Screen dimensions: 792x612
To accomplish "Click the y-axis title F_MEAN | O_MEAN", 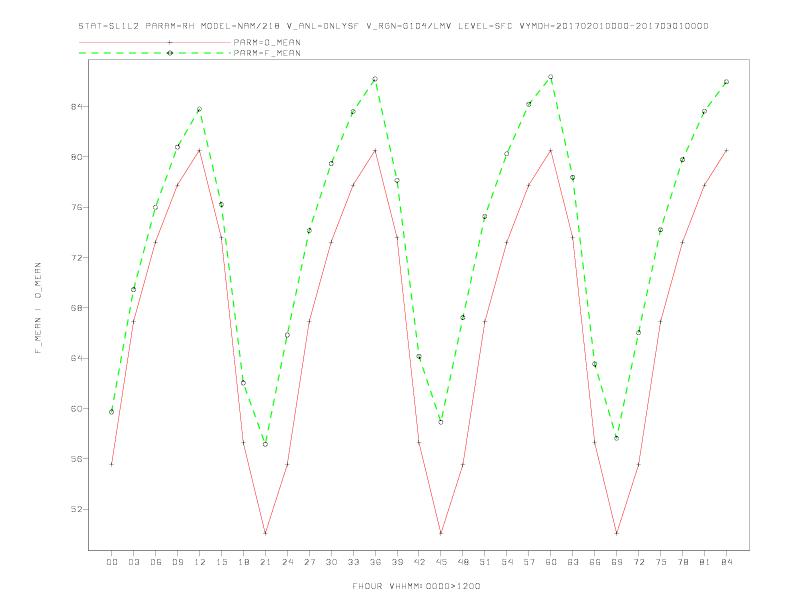I will [x=38, y=308].
